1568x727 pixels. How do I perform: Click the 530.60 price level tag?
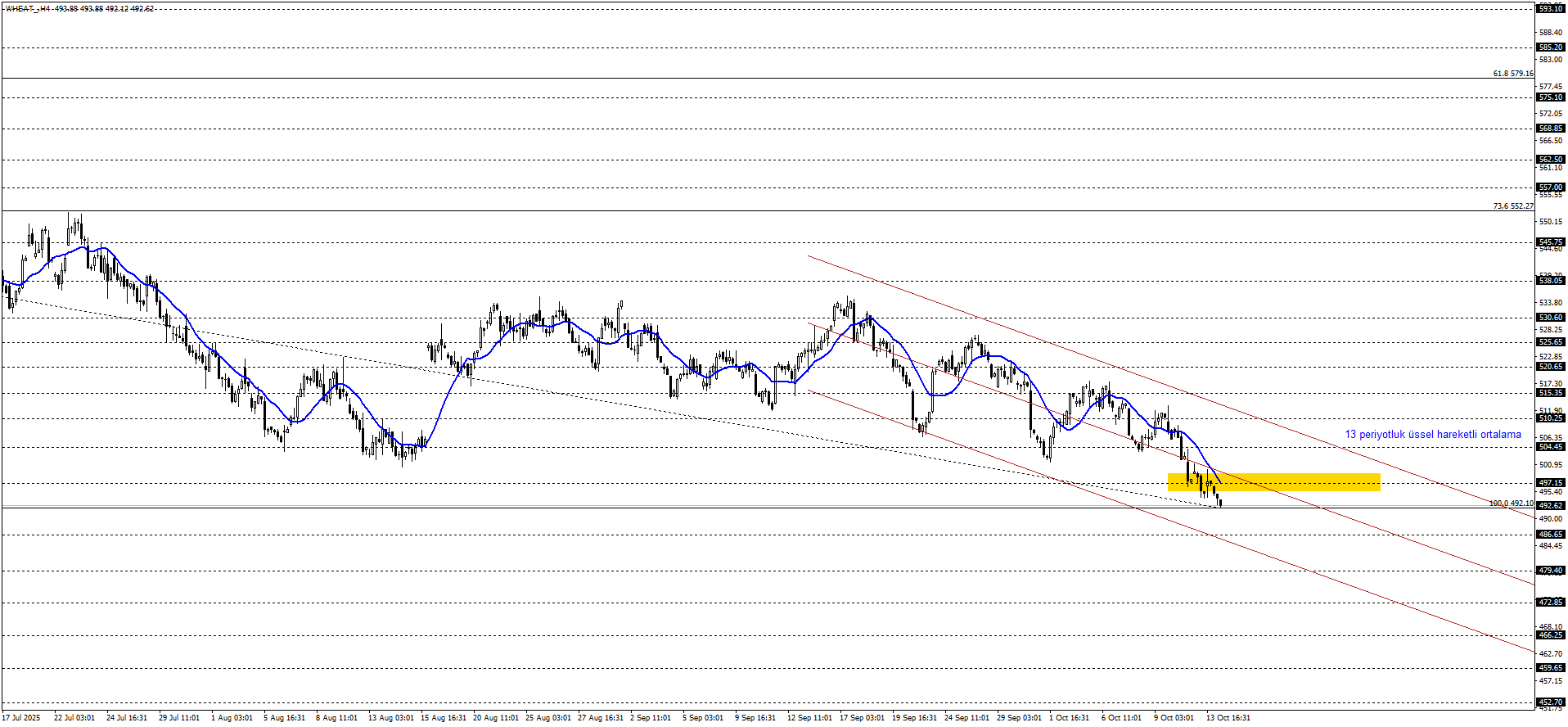coord(1550,318)
